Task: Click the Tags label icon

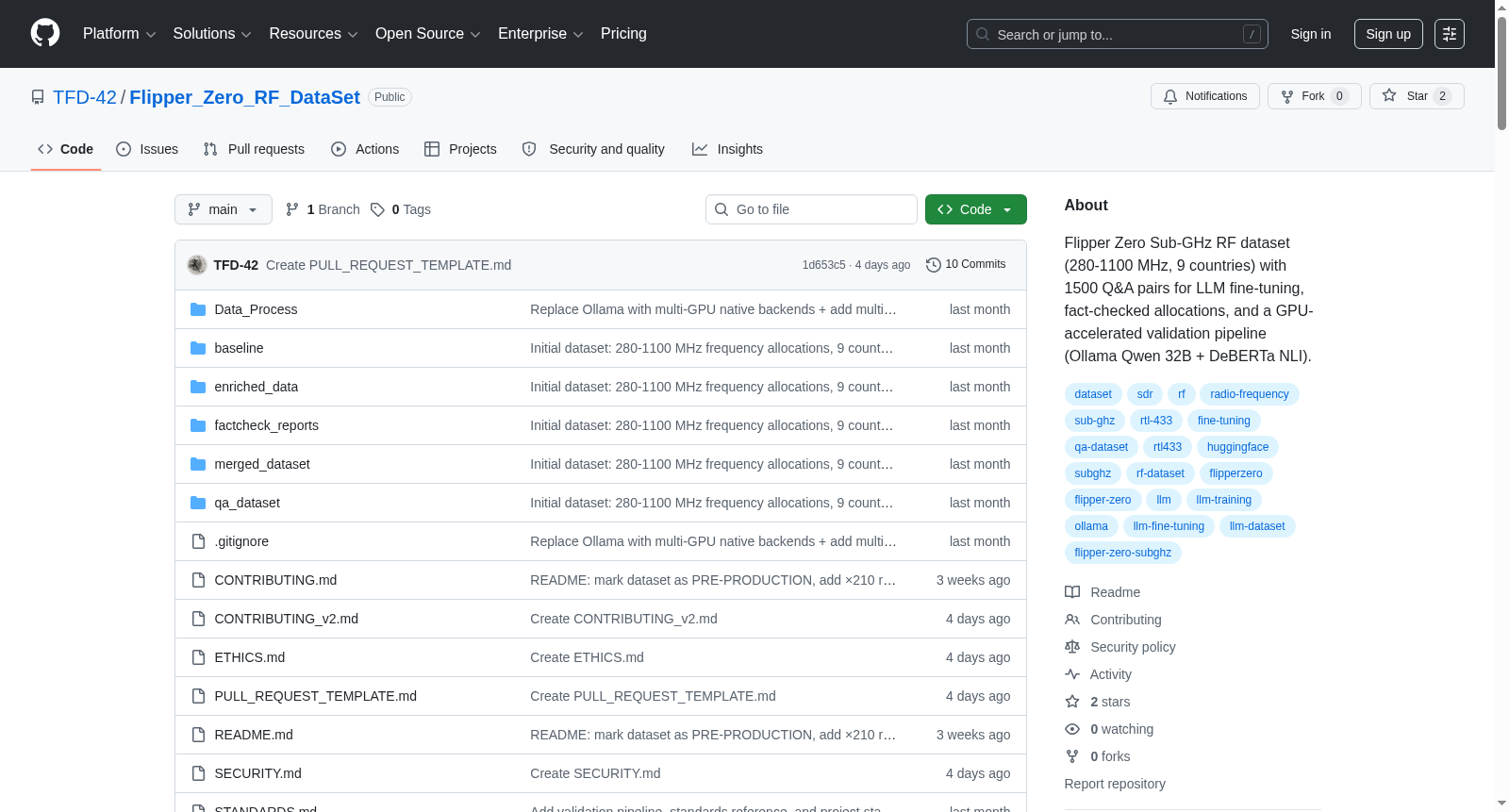Action: point(377,209)
